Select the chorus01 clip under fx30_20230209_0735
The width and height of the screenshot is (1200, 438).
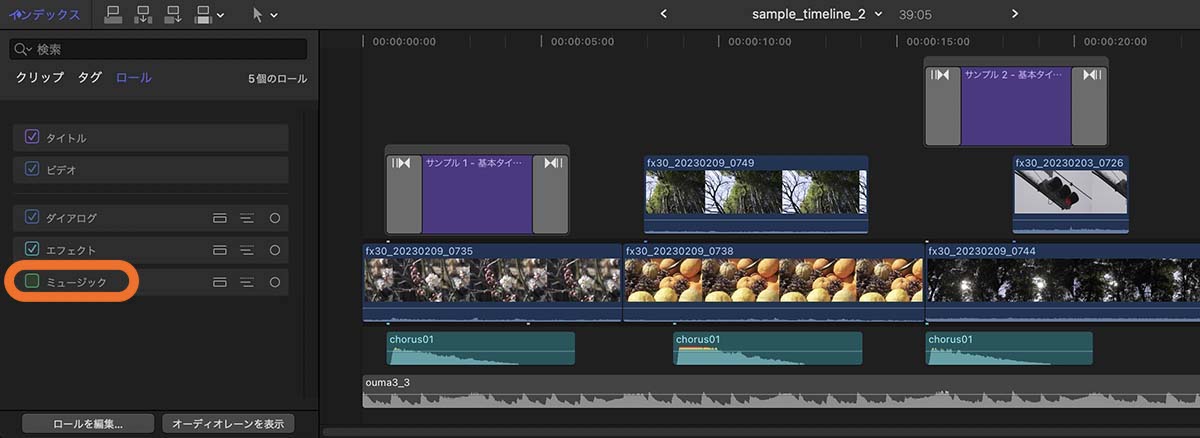(x=481, y=348)
